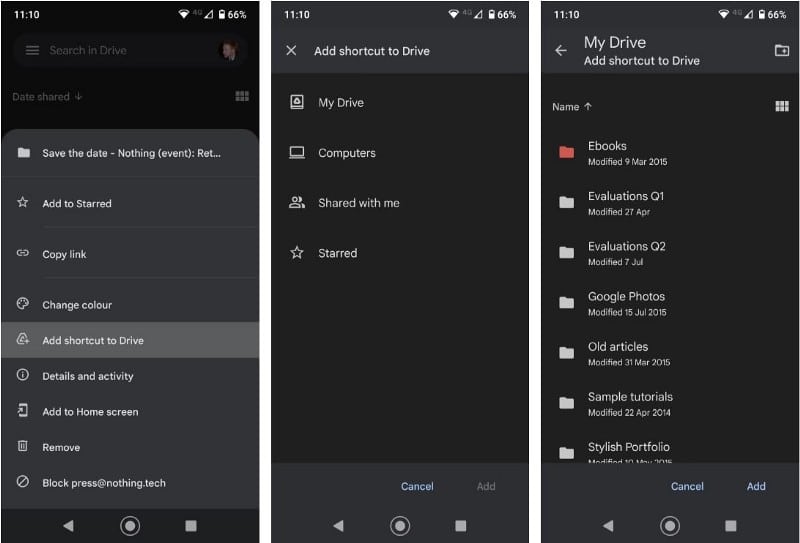Click the laptop icon beside Computers
Image resolution: width=800 pixels, height=543 pixels.
click(x=297, y=152)
